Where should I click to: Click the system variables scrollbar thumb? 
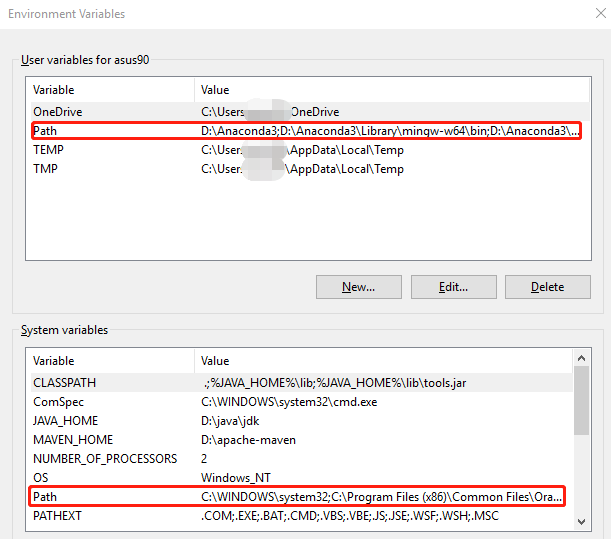pos(581,401)
